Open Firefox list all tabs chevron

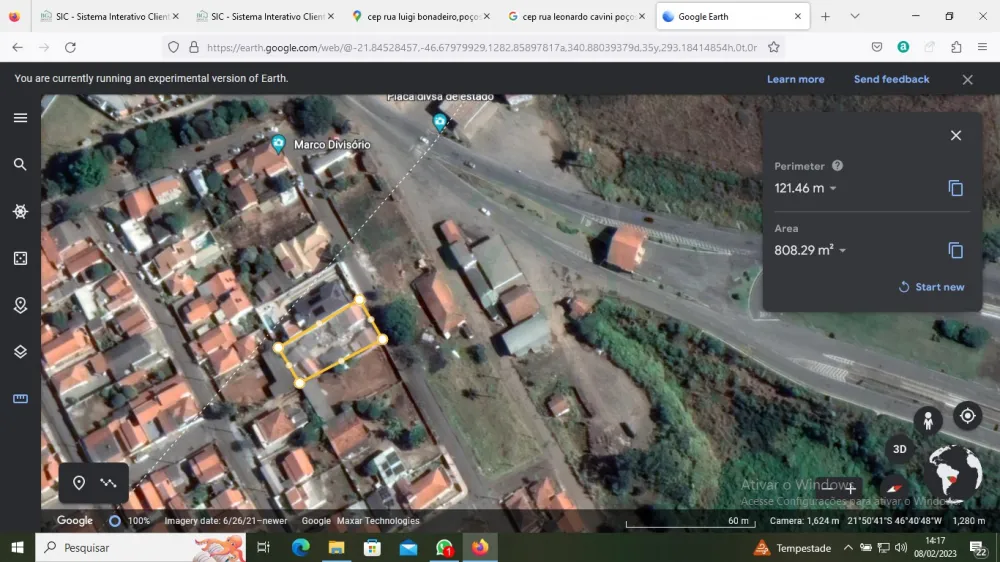coord(855,17)
